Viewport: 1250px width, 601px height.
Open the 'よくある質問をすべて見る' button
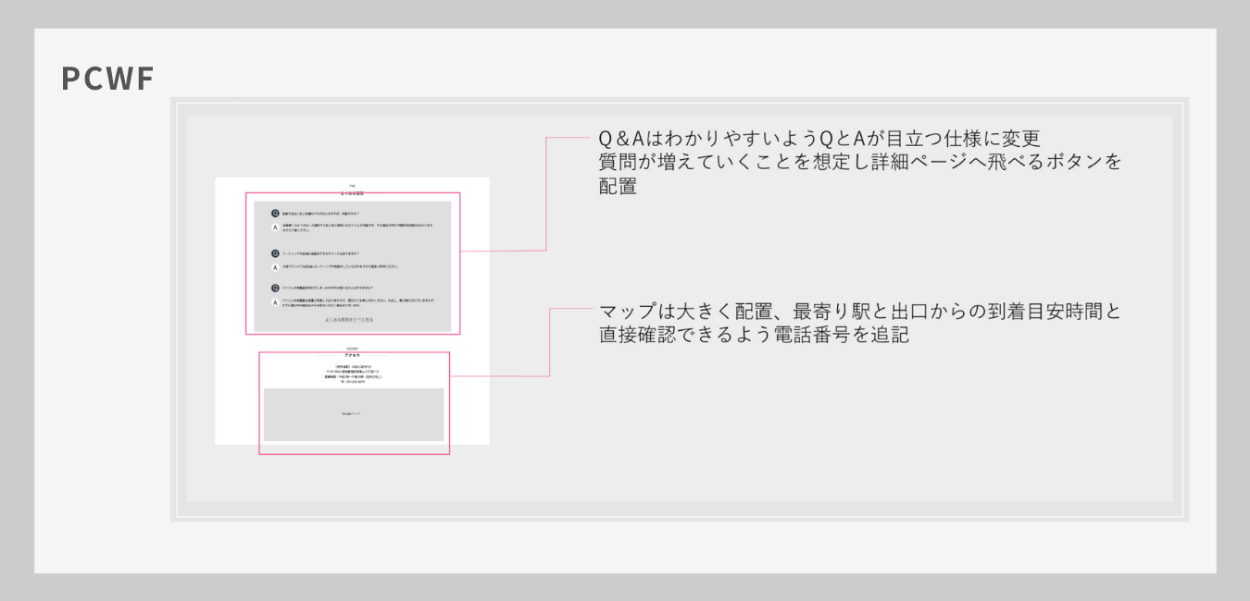(349, 320)
